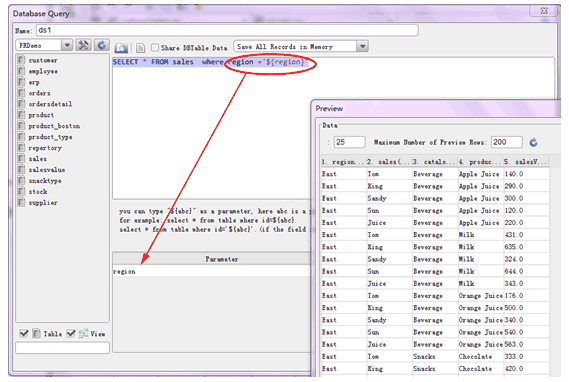Select the sales table name
569x382 pixels.
coord(38,159)
